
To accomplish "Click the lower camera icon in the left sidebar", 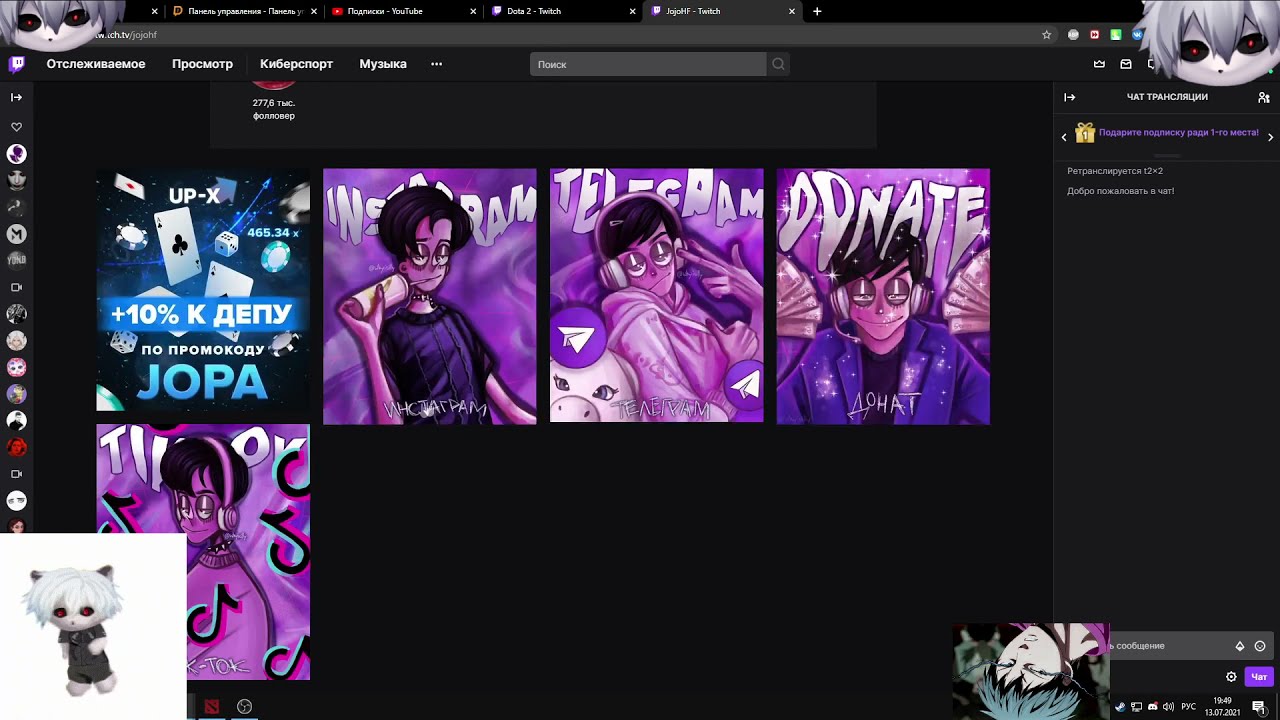I will pyautogui.click(x=16, y=474).
